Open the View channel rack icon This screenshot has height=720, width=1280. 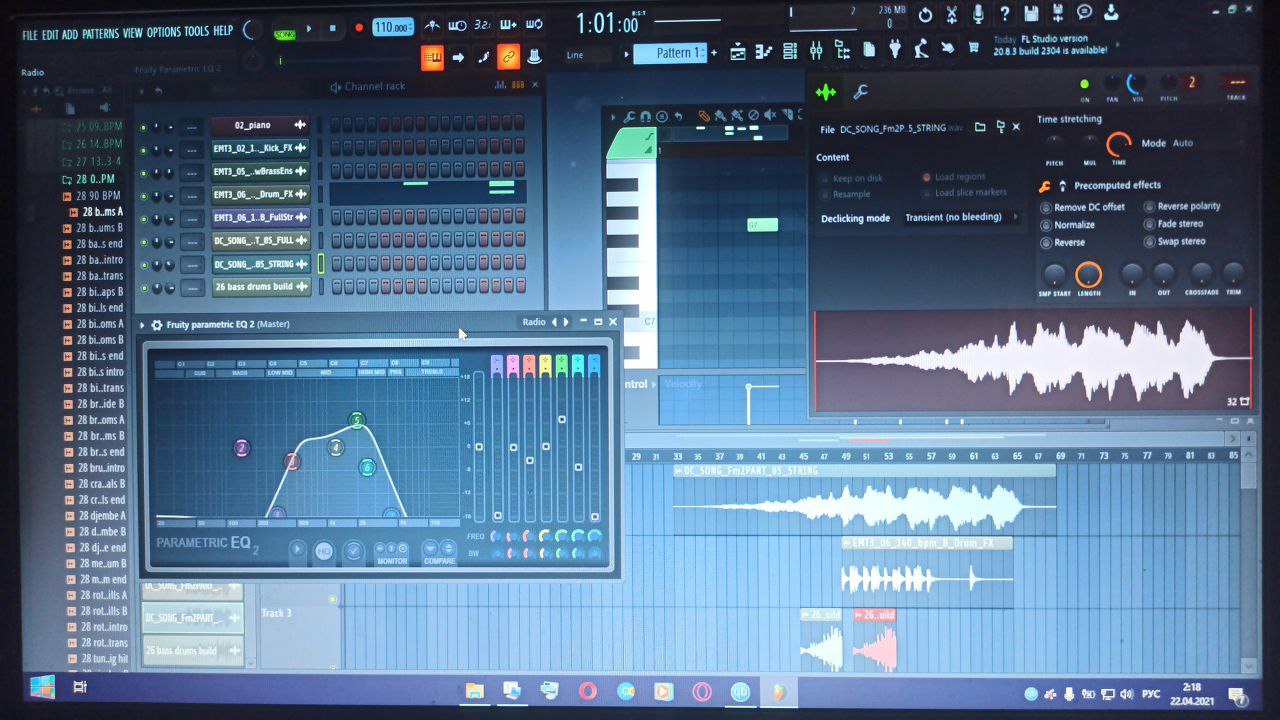[x=790, y=50]
